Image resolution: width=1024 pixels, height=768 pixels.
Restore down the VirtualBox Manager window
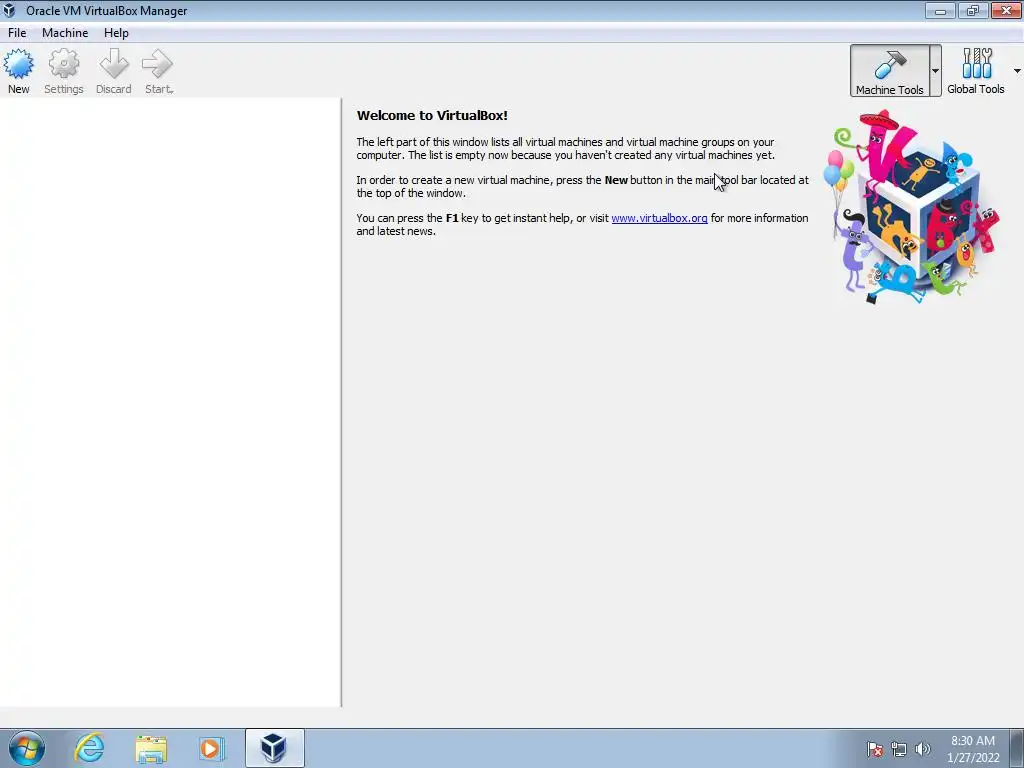tap(973, 10)
